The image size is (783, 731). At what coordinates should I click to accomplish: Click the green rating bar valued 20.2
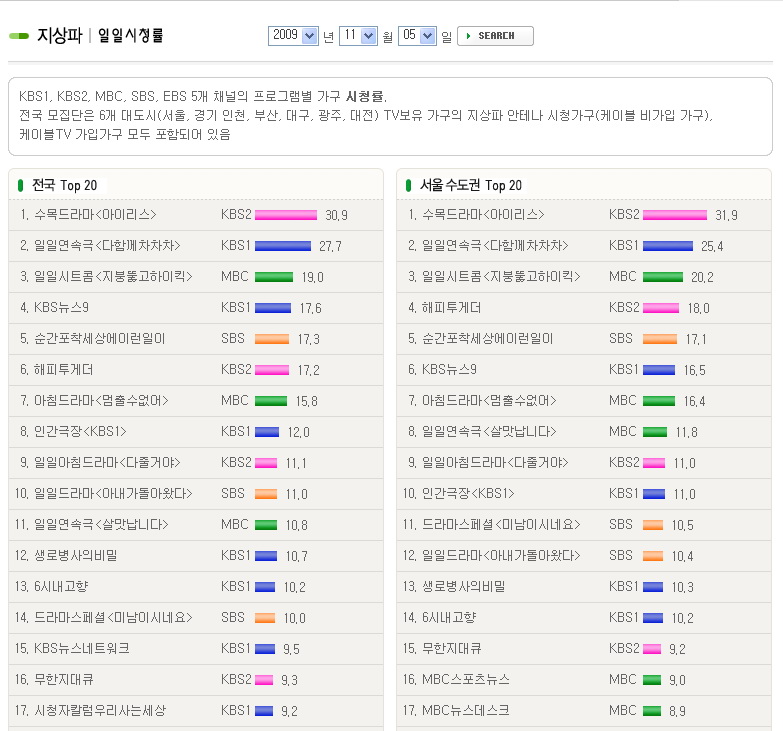point(663,277)
